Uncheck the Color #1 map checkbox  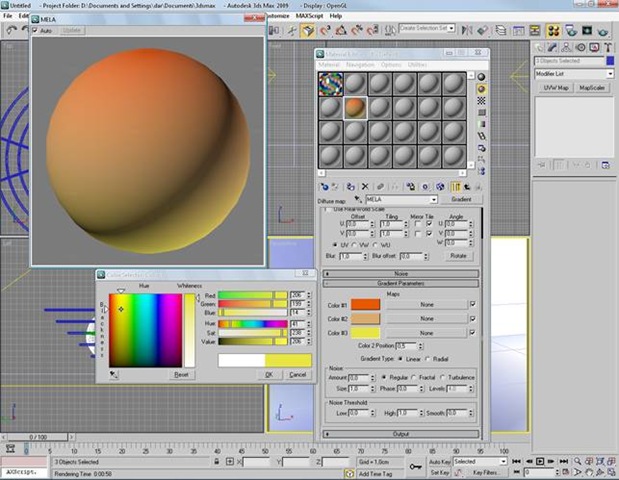point(472,304)
